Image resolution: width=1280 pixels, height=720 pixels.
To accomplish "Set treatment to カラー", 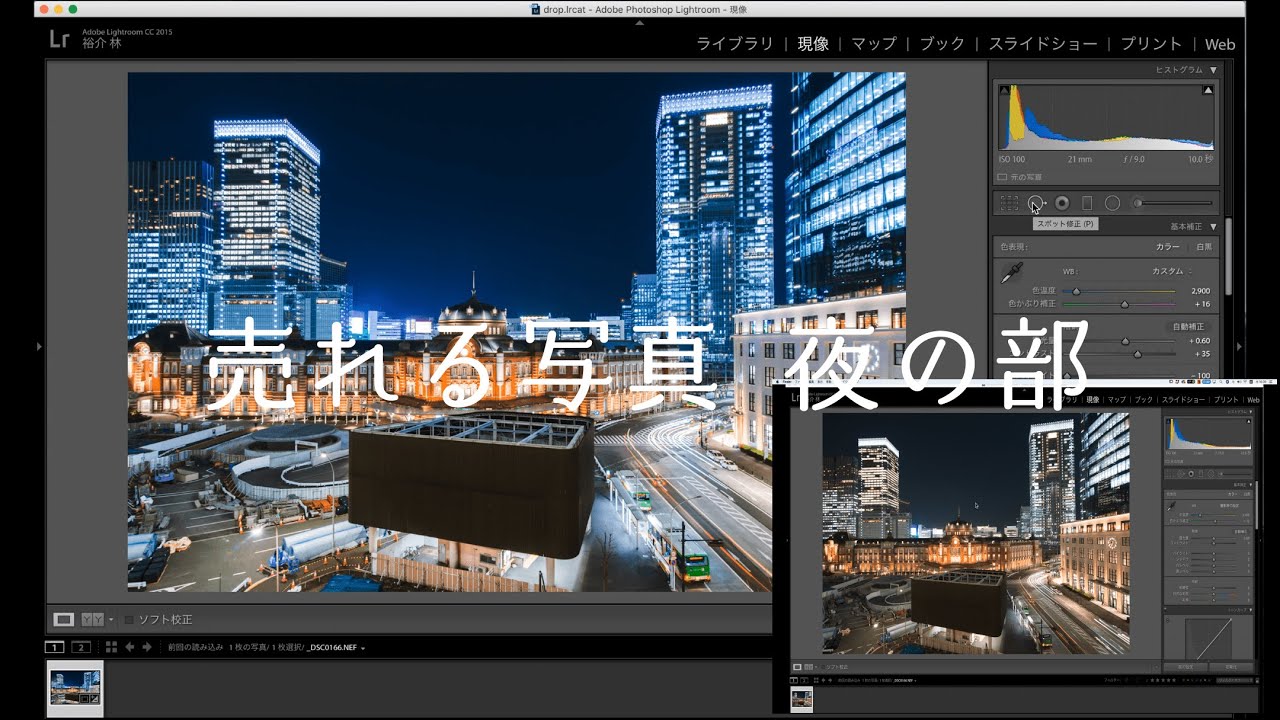I will [1167, 246].
